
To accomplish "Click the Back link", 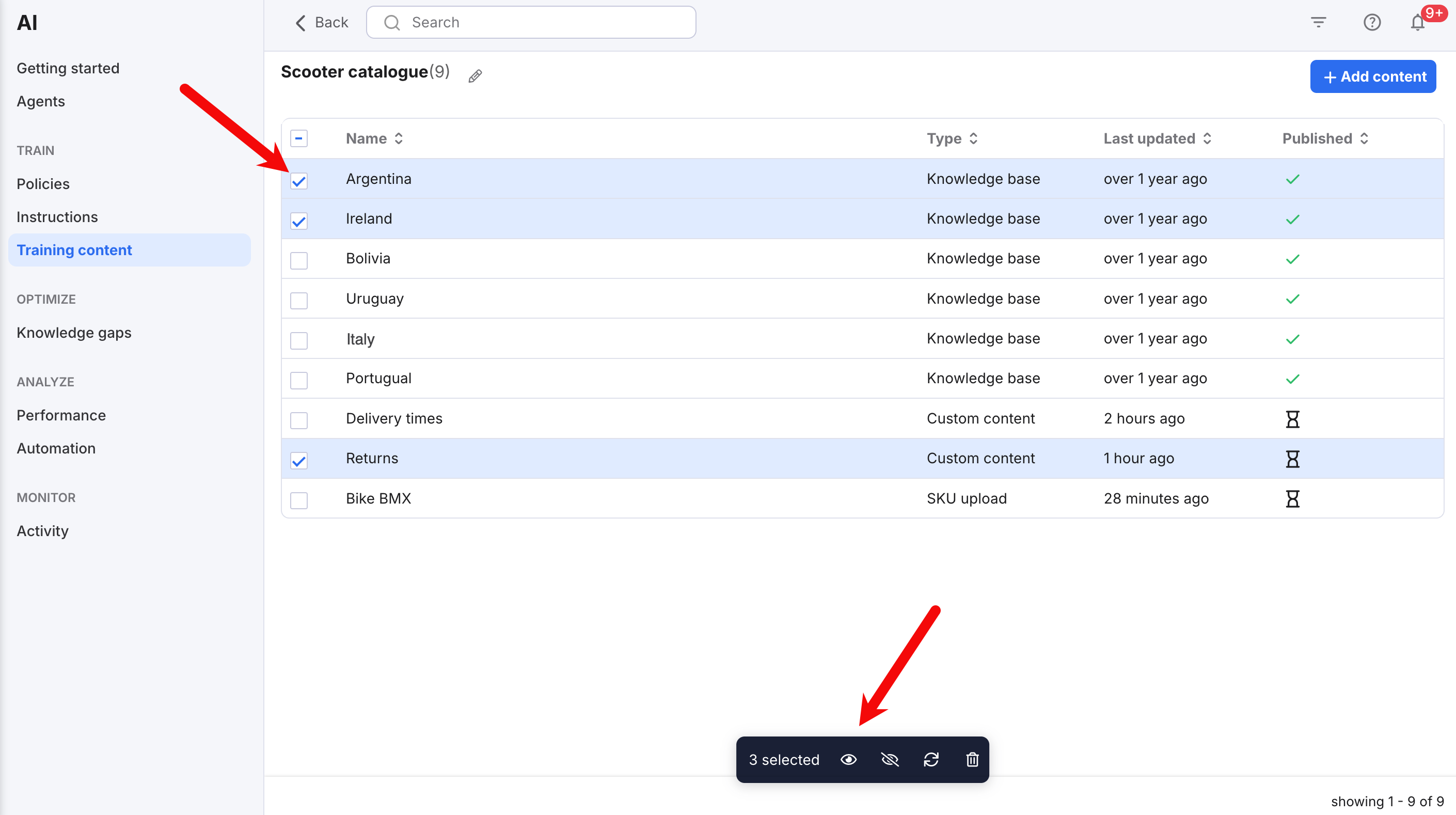I will click(322, 23).
